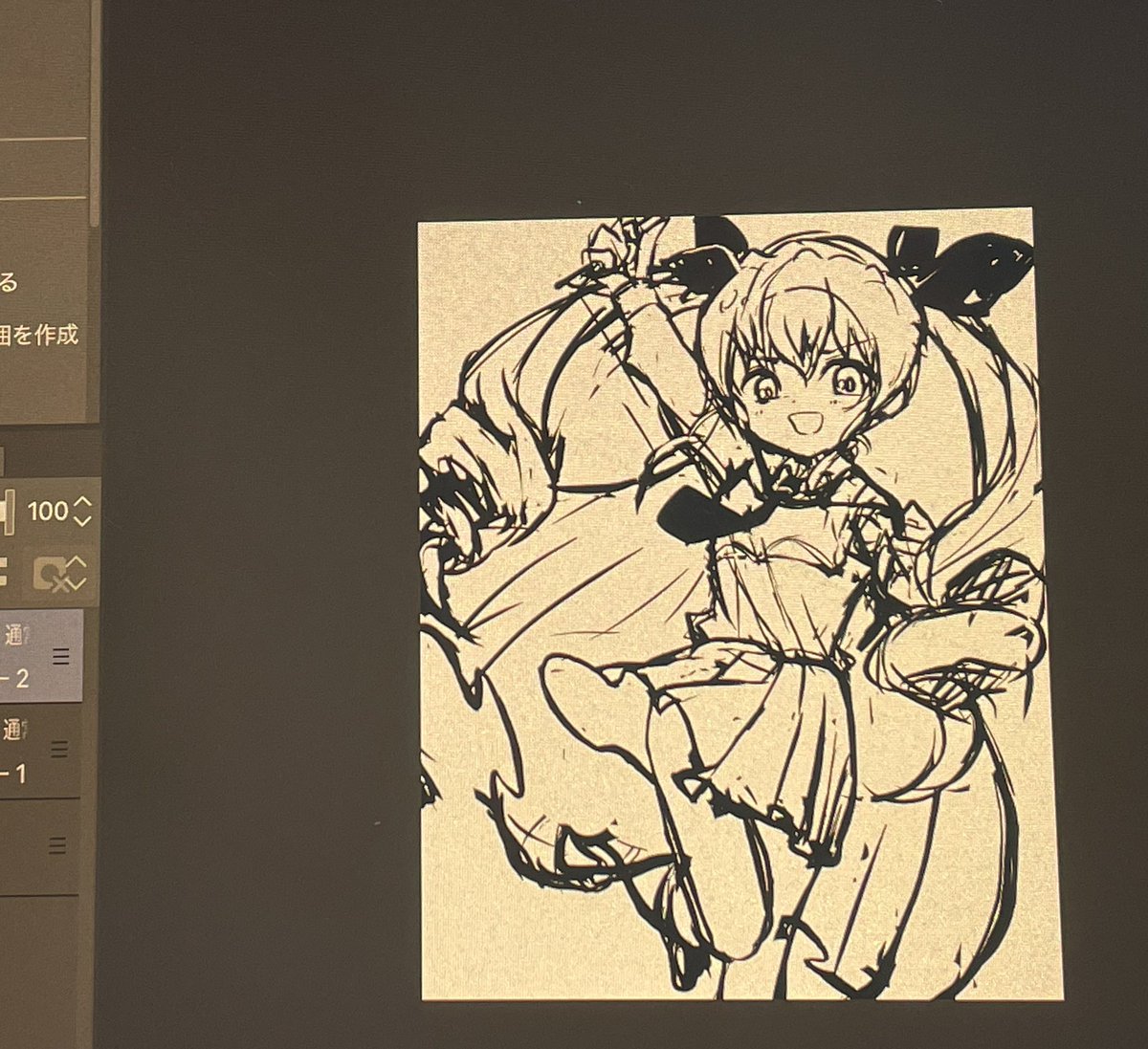Click the menu entry ending in を作成
1148x1049 pixels.
(x=38, y=336)
